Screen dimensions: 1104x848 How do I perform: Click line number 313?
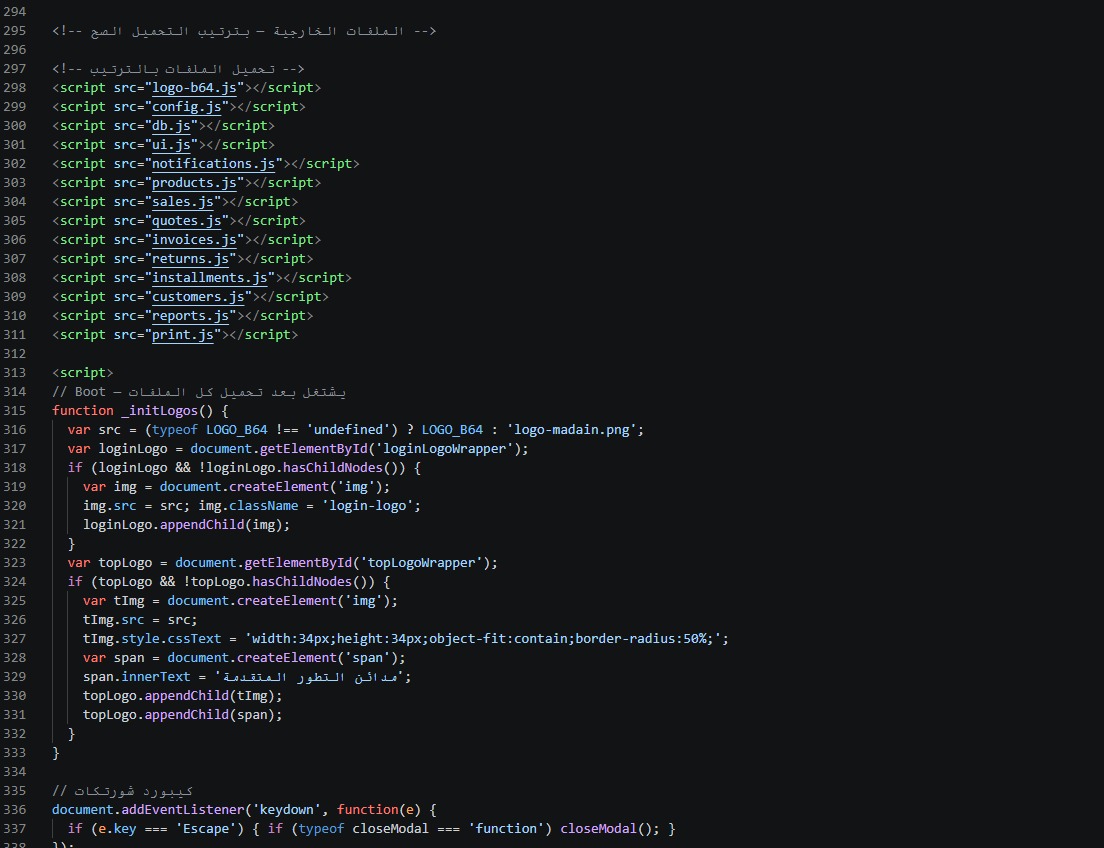coord(15,373)
